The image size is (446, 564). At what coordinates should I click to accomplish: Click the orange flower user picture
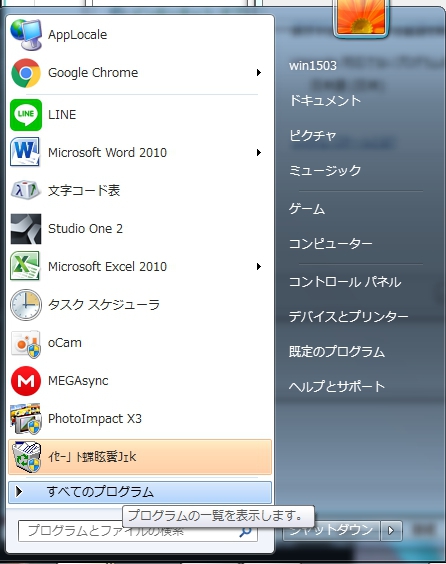pos(361,16)
